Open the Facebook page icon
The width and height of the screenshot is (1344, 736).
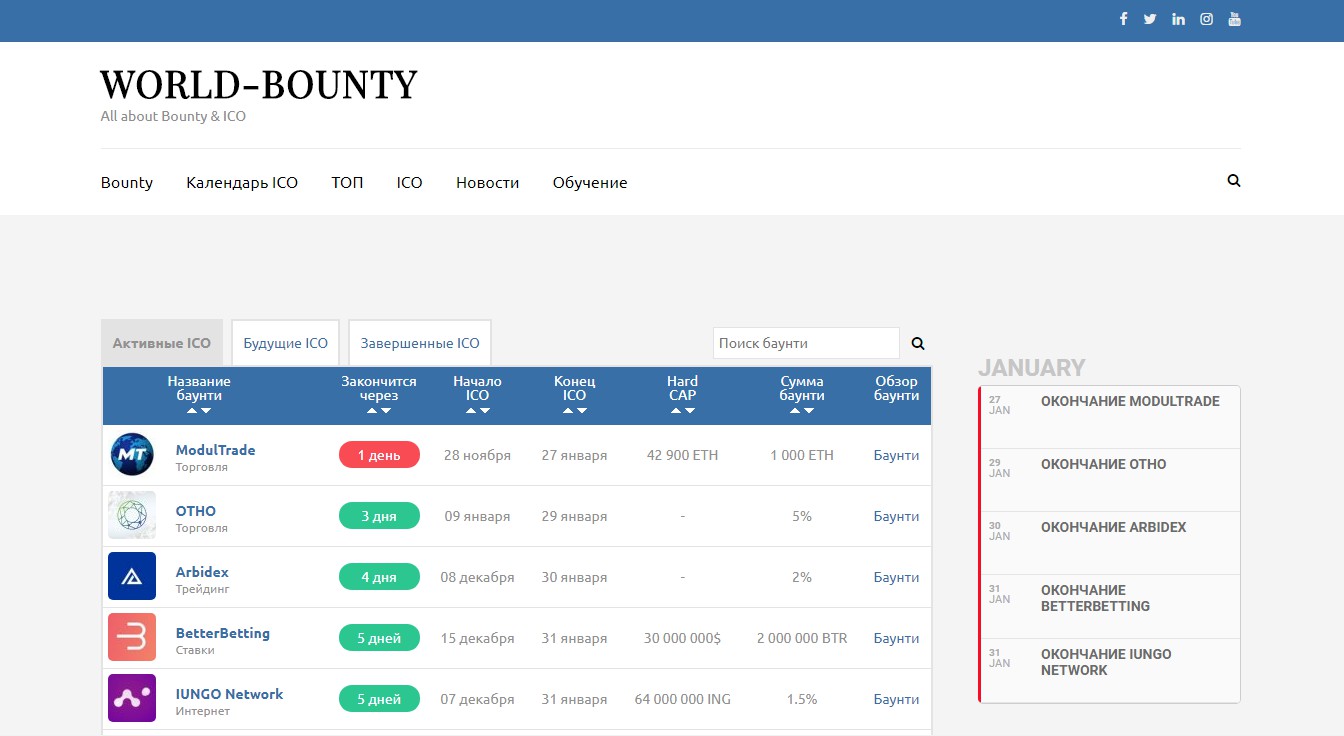(x=1123, y=19)
